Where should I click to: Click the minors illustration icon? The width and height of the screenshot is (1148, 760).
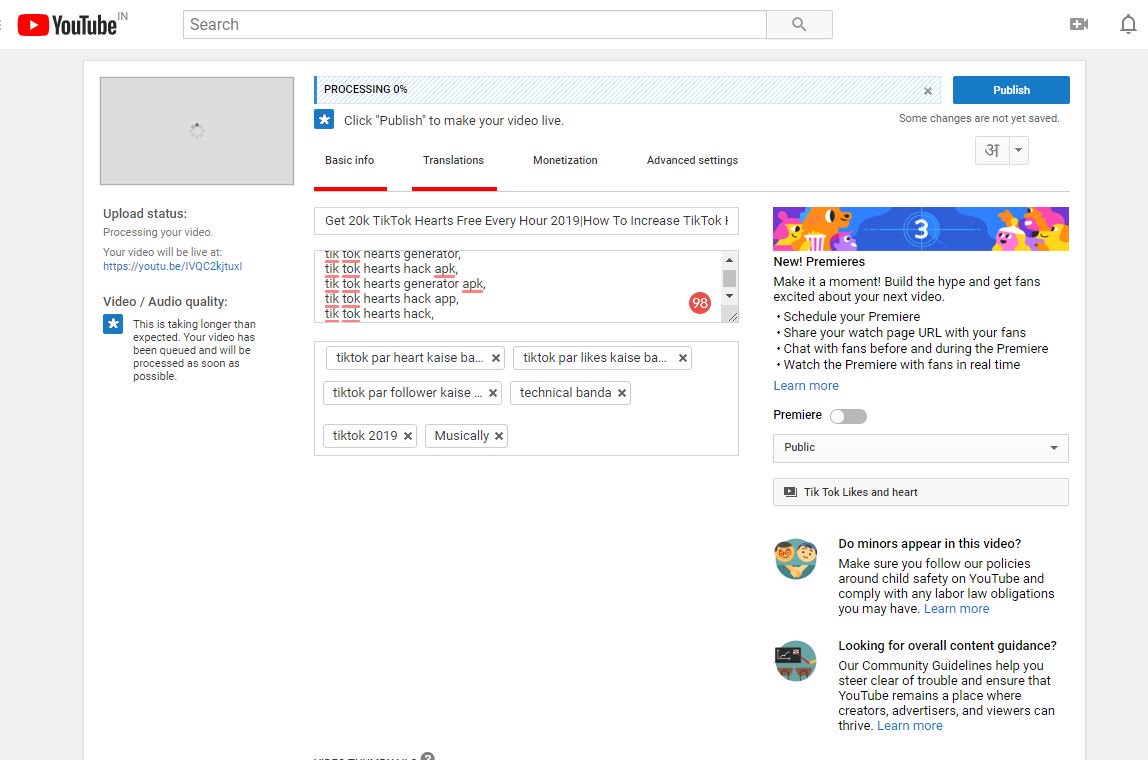pos(796,559)
